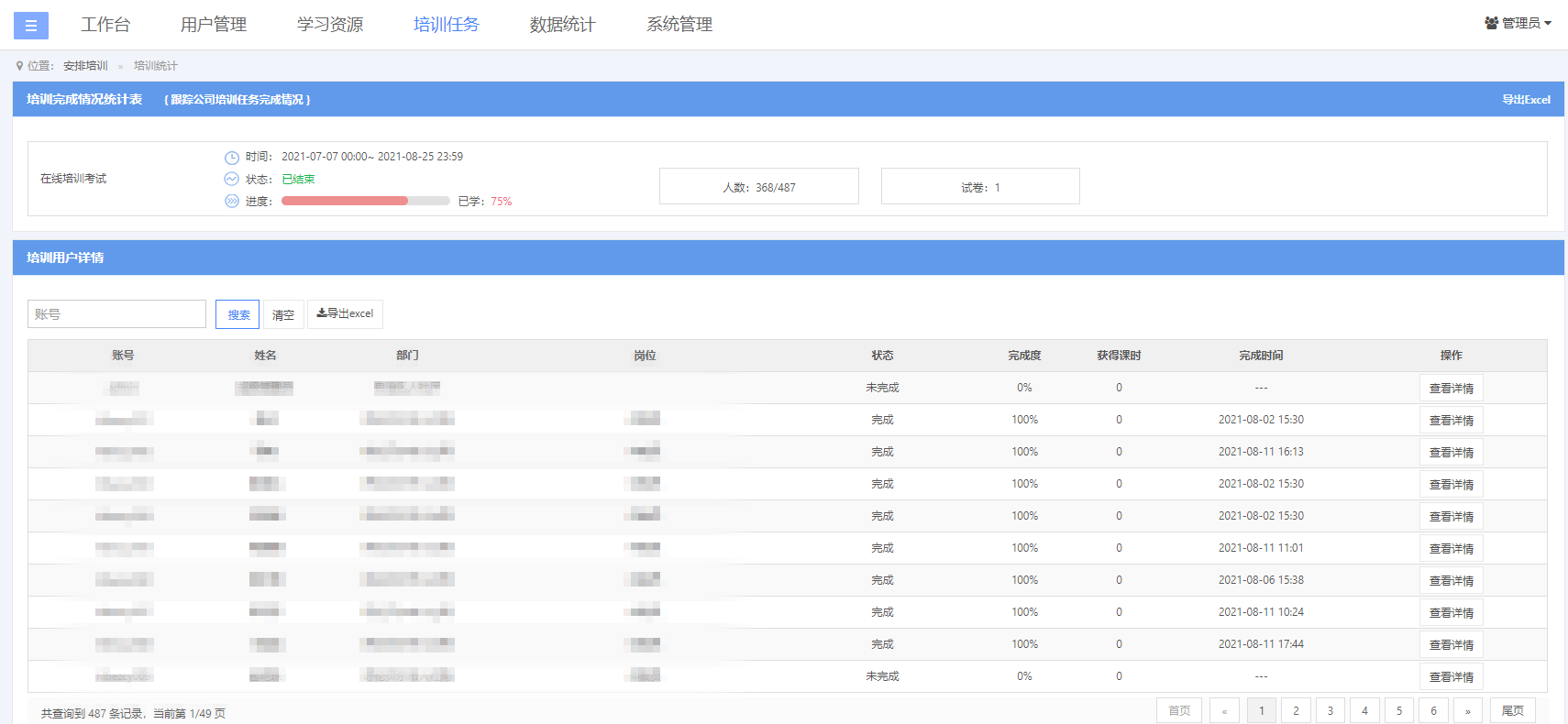Go to the previous page with «
The height and width of the screenshot is (724, 1568).
pyautogui.click(x=1224, y=711)
